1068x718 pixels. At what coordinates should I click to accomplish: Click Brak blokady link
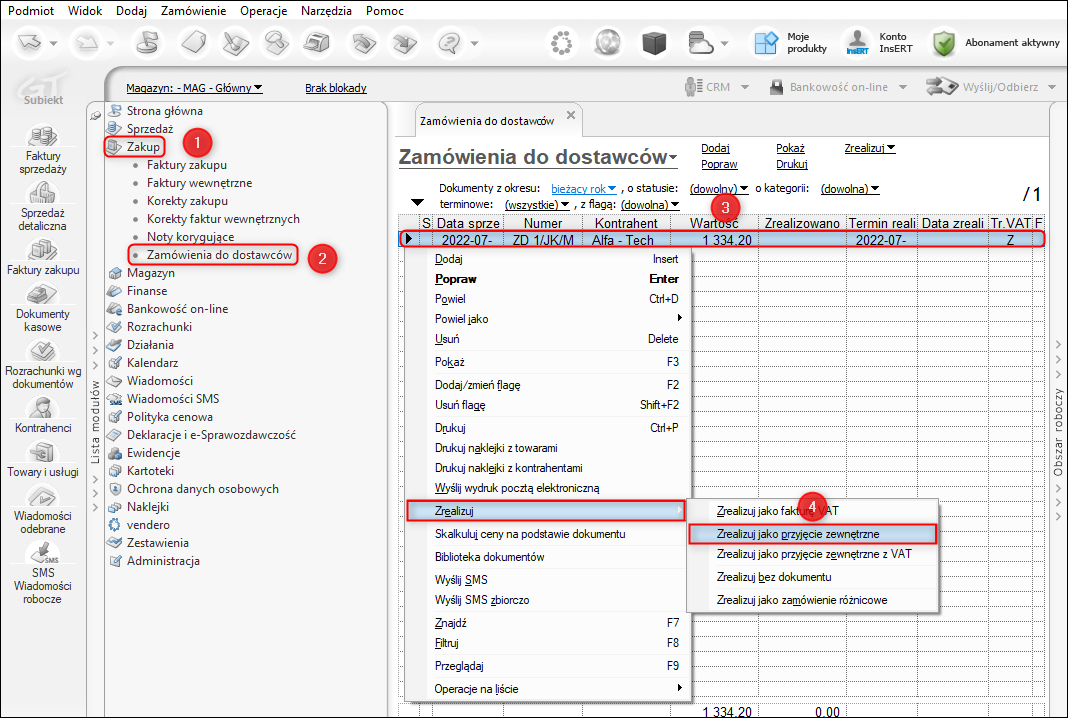[x=336, y=88]
